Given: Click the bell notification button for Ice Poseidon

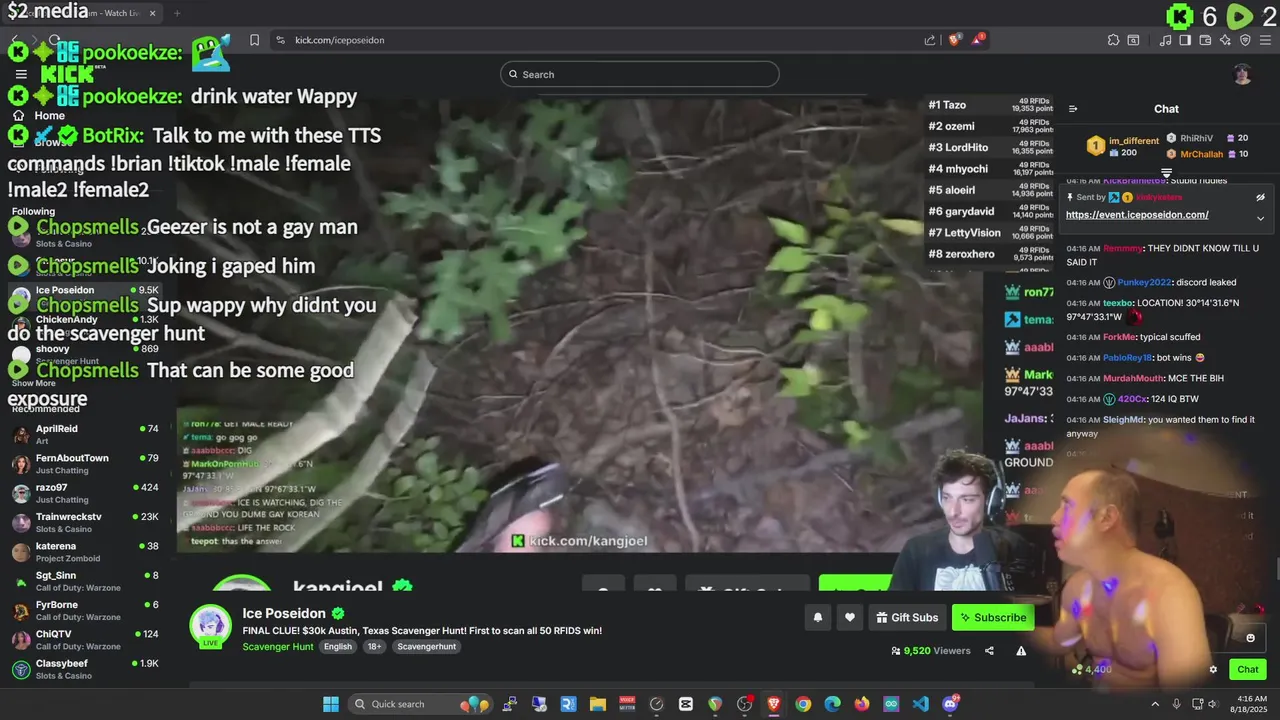Looking at the screenshot, I should pyautogui.click(x=817, y=618).
